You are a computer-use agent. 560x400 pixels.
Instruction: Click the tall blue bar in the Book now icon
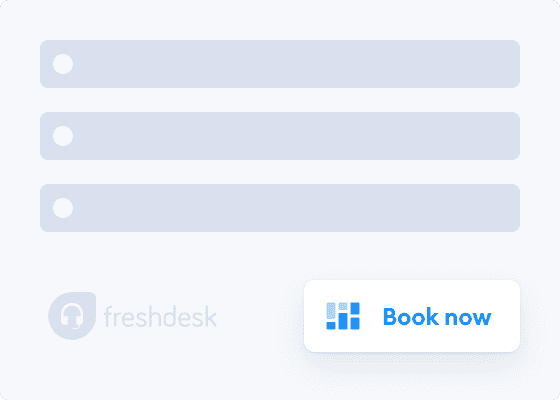tap(343, 321)
